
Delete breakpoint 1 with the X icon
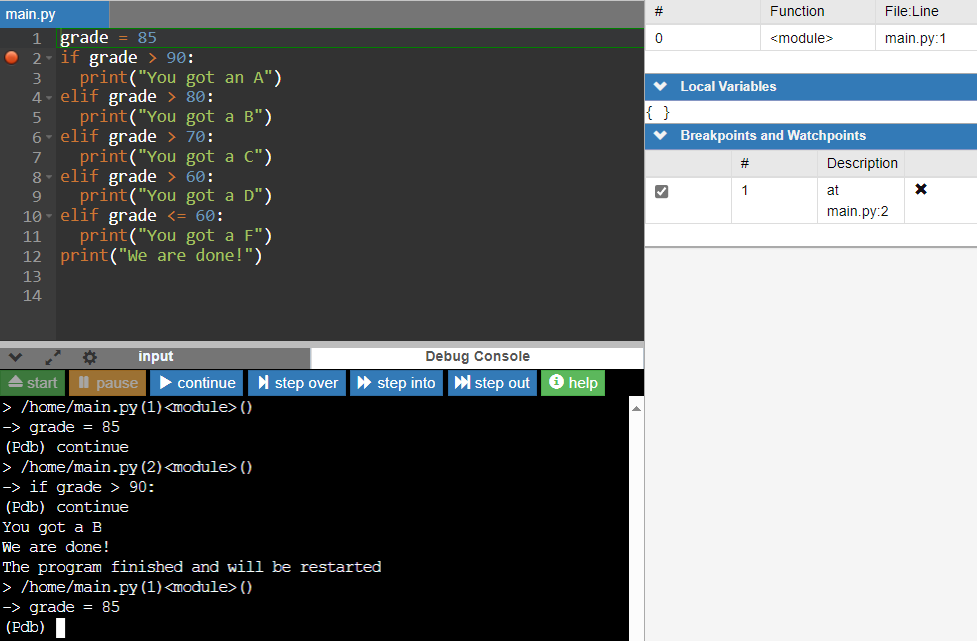[920, 189]
